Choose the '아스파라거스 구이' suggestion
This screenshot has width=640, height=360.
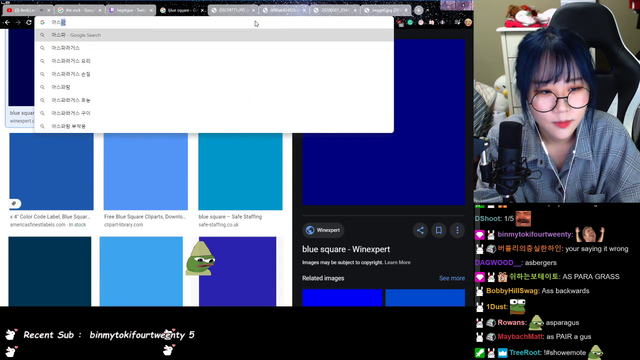(214, 113)
